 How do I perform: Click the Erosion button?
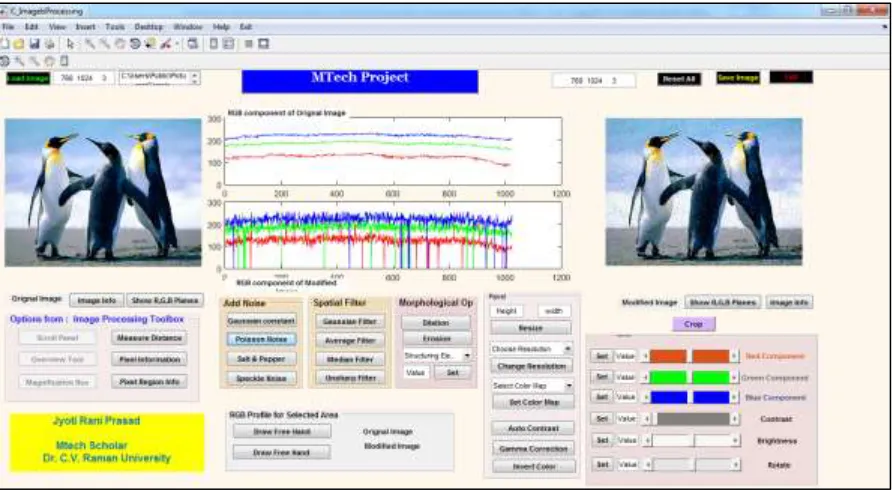pos(436,339)
